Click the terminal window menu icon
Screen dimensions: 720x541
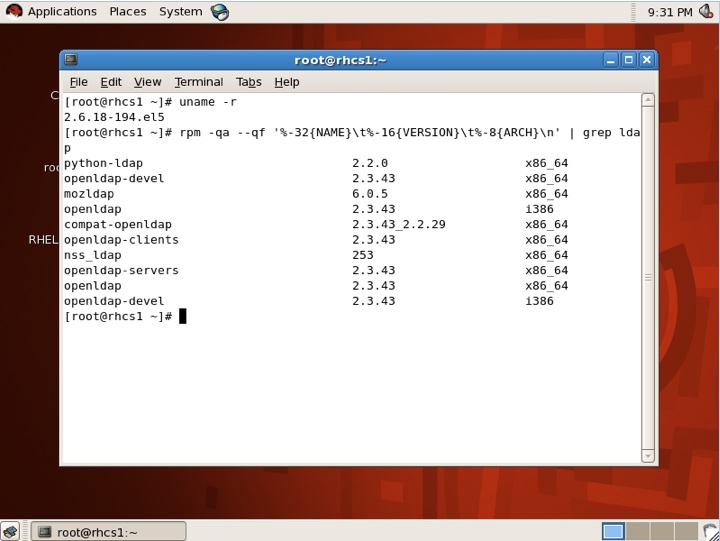click(x=71, y=59)
